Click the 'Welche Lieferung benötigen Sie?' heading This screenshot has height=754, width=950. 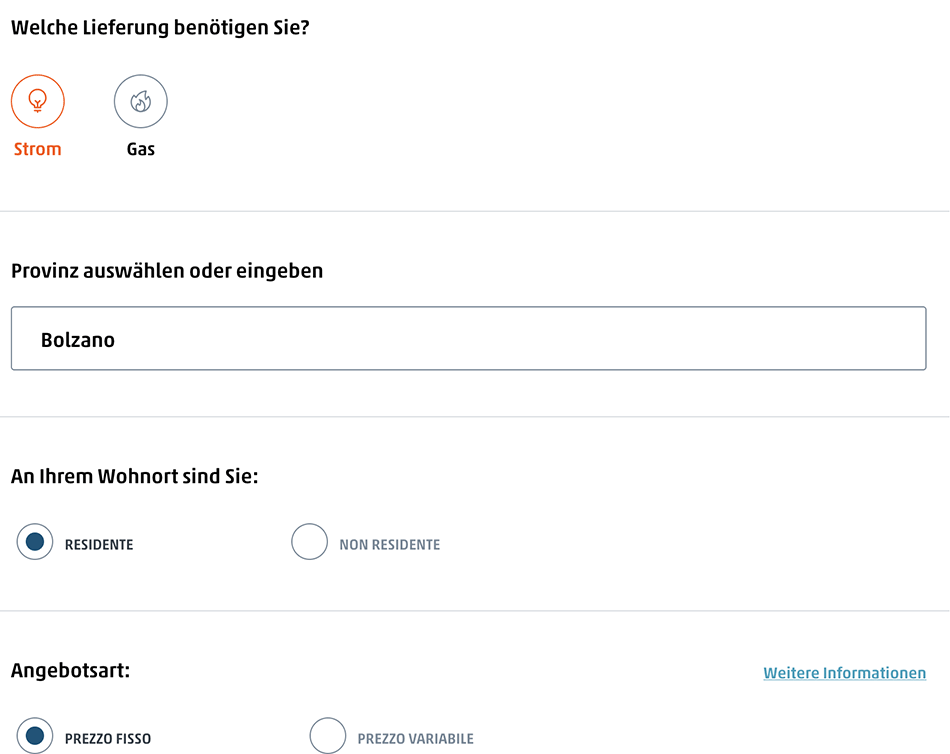[x=161, y=28]
